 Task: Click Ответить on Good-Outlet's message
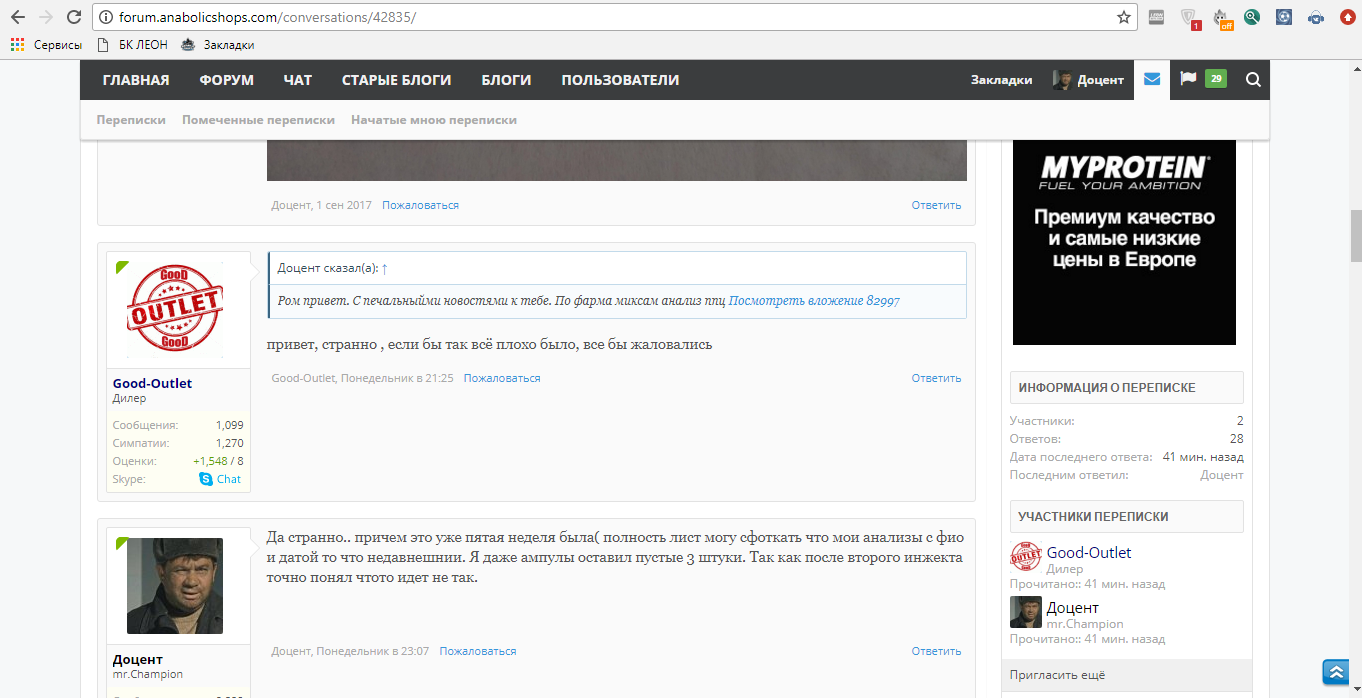[936, 378]
